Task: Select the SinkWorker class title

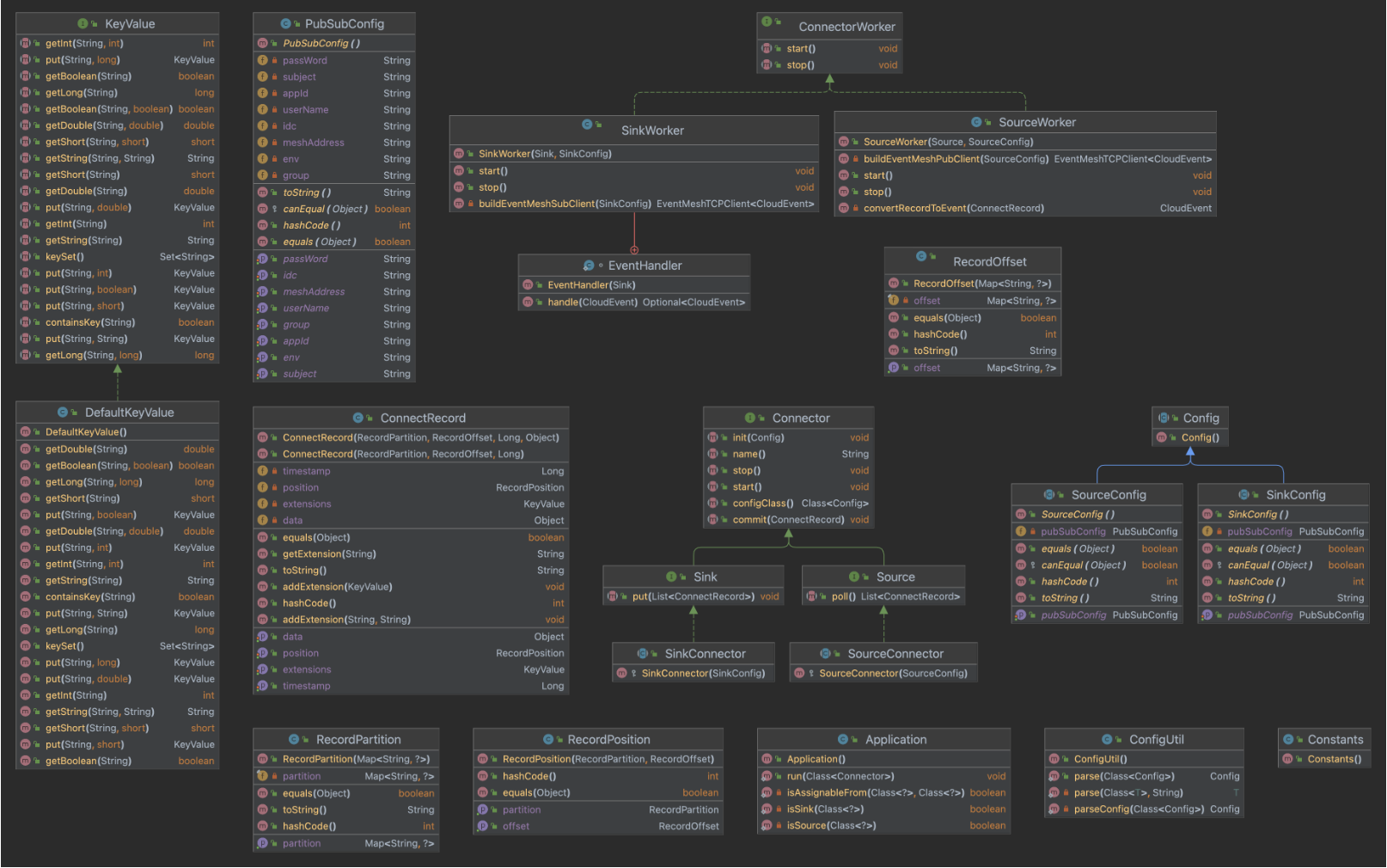Action: [x=652, y=131]
